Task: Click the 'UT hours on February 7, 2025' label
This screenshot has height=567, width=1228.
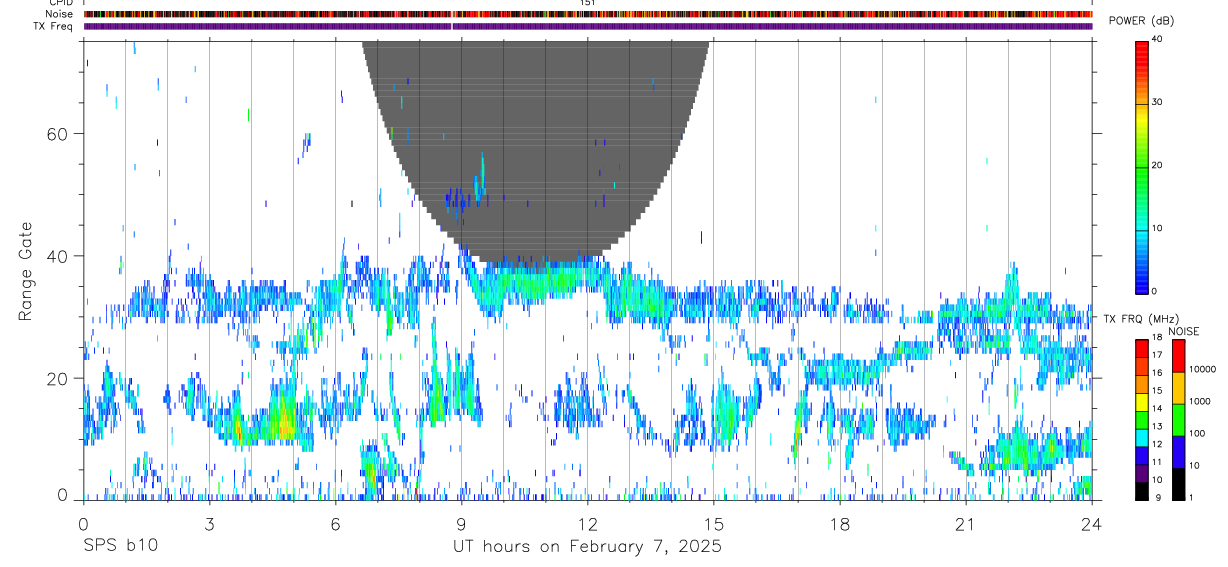Action: (586, 546)
